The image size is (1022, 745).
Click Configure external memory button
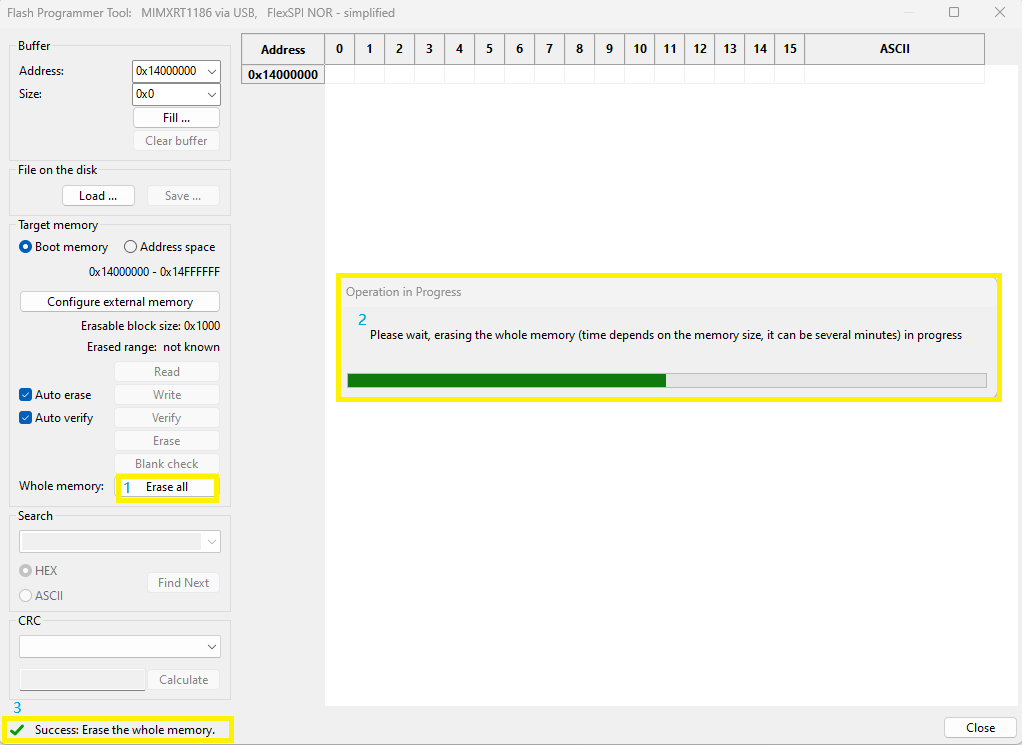point(120,302)
